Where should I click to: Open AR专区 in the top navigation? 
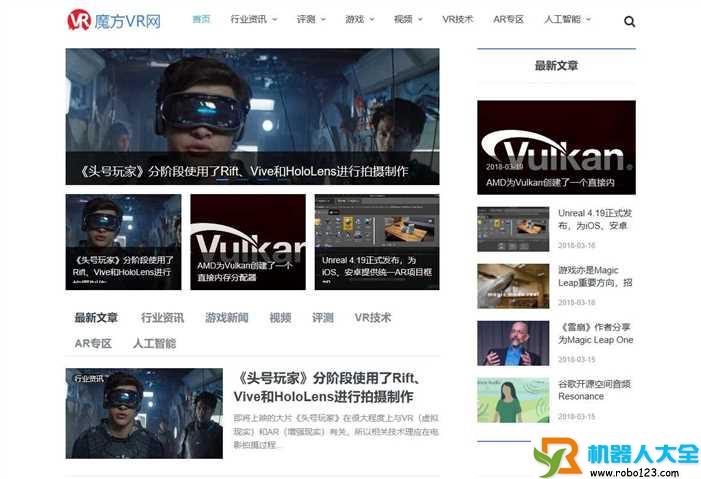click(x=508, y=19)
